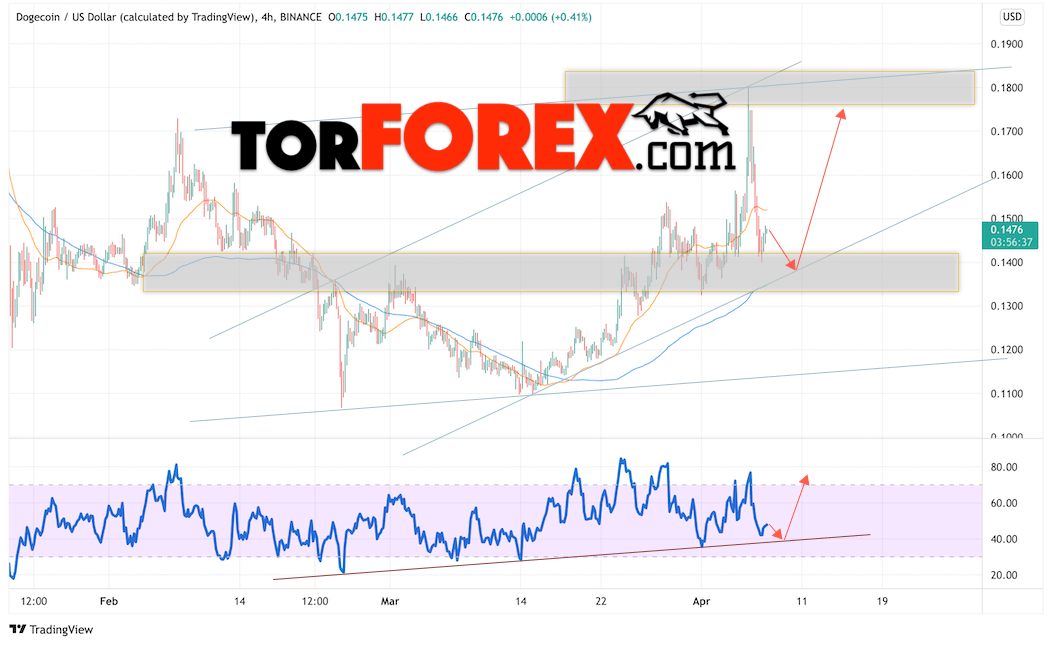Click the BINANCE exchange label
Viewport: 1052px width, 645px height.
pyautogui.click(x=301, y=17)
